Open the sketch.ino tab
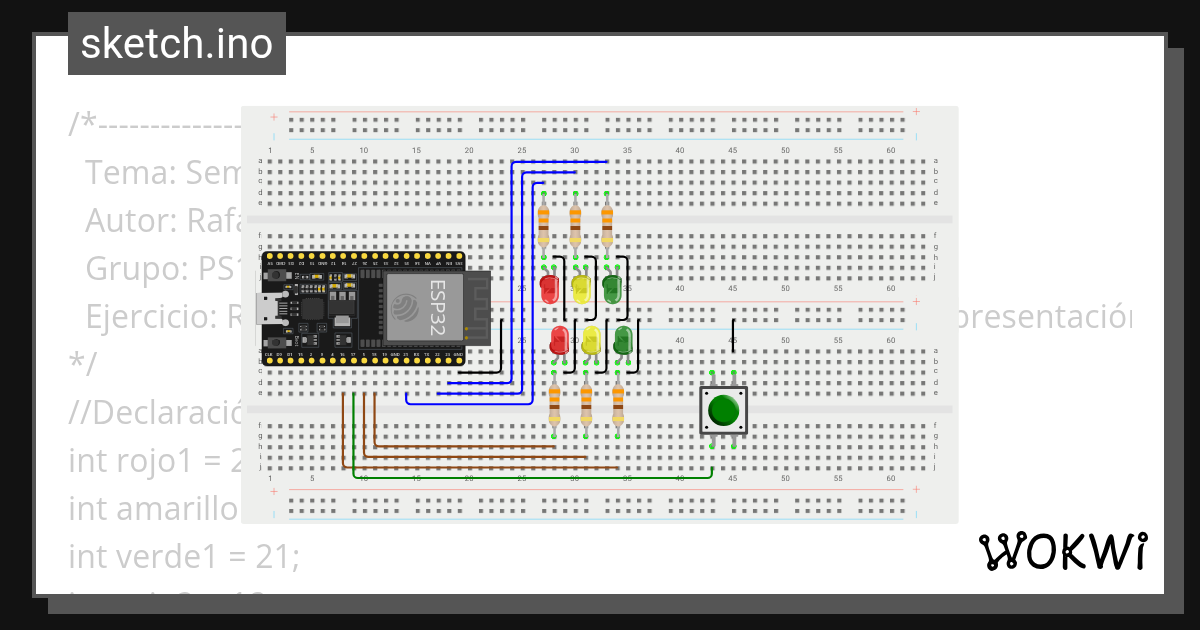 point(176,43)
